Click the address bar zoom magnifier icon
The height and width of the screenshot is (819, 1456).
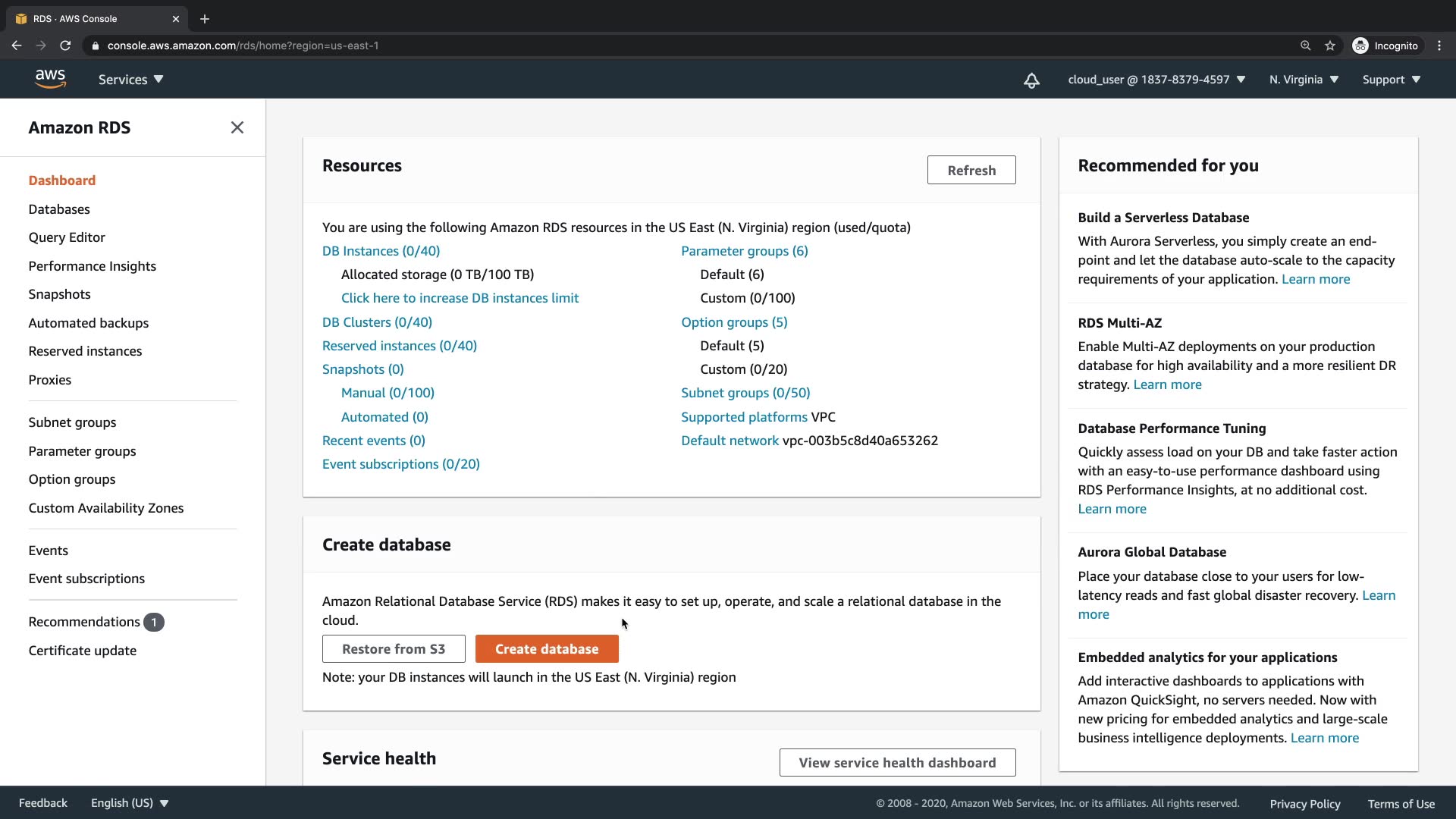click(x=1305, y=45)
